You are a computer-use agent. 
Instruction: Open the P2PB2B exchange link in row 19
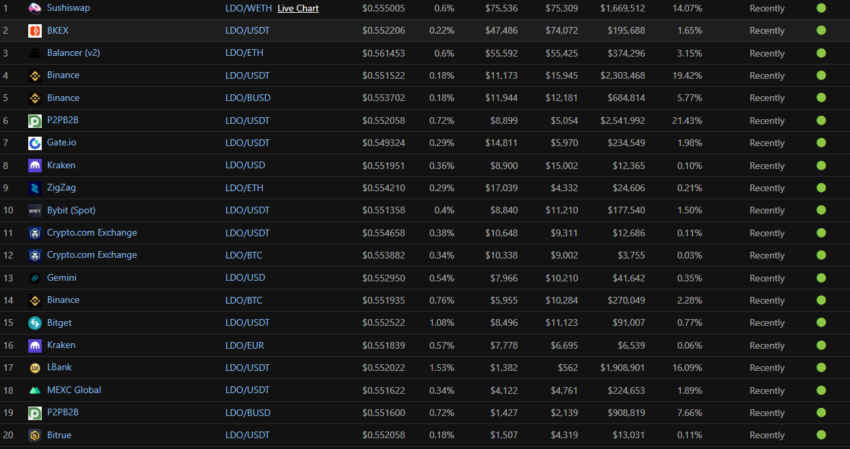pos(63,412)
